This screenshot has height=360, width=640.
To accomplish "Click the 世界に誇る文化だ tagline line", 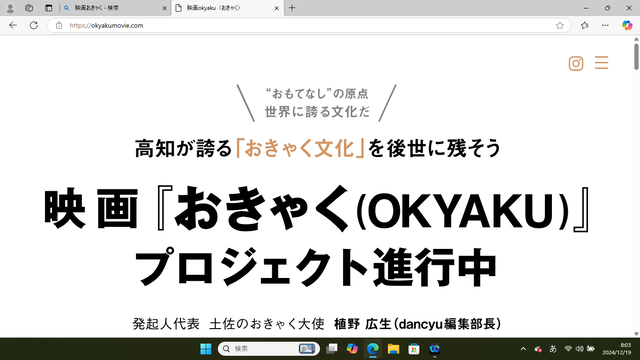I will (x=317, y=111).
